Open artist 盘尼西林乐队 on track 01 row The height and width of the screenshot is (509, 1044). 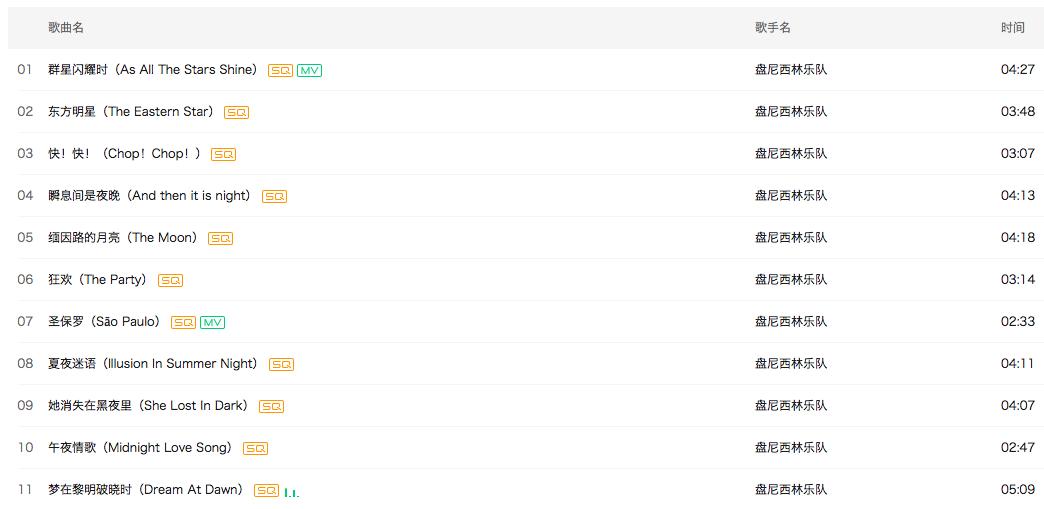click(x=790, y=70)
